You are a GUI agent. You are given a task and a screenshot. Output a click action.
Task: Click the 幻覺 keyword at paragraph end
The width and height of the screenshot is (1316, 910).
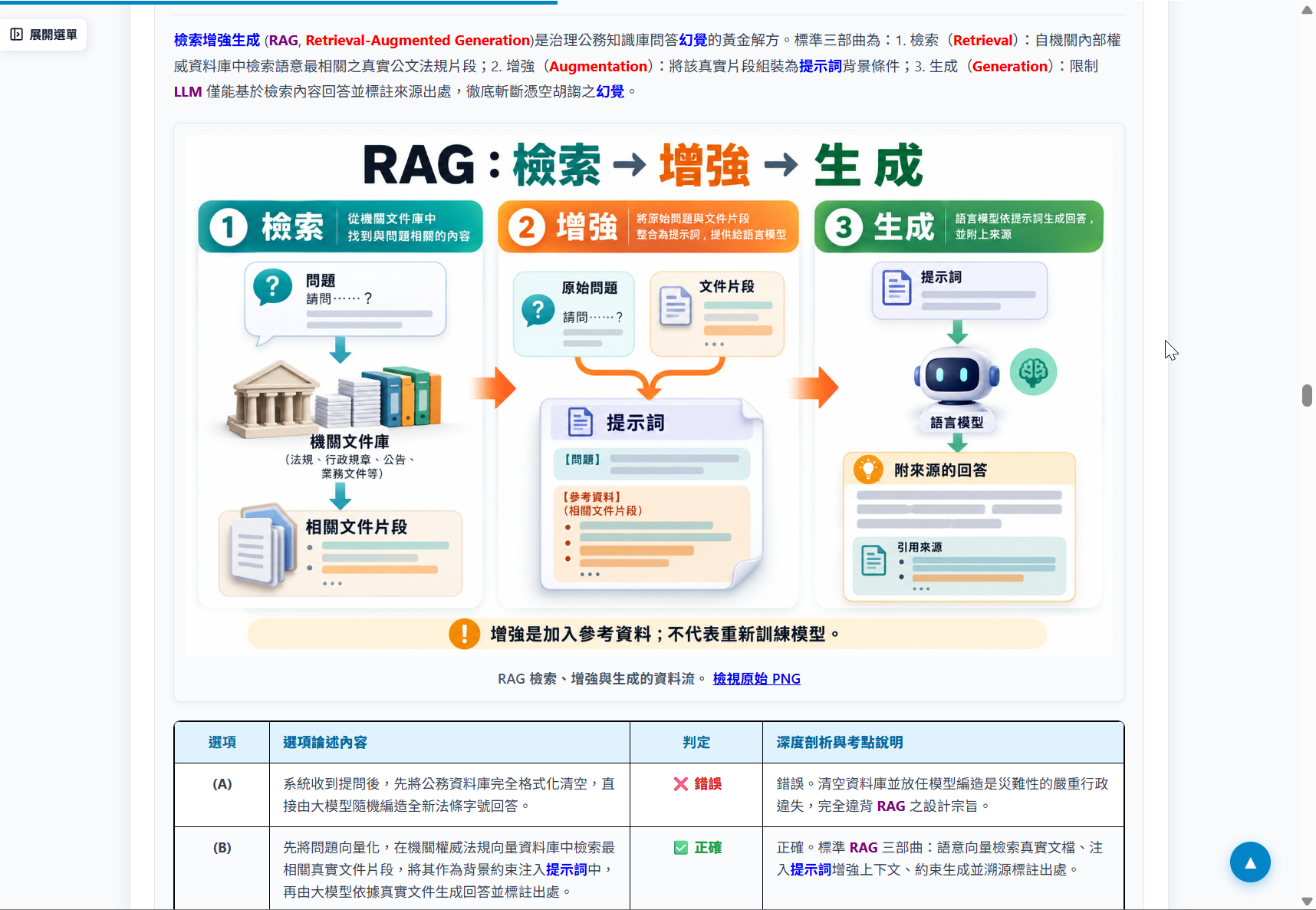610,91
